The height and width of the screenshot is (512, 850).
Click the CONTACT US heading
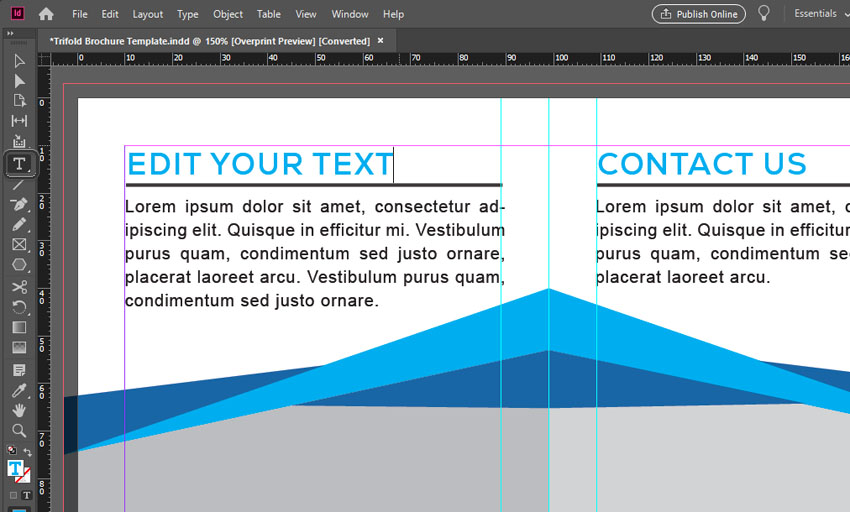click(702, 164)
